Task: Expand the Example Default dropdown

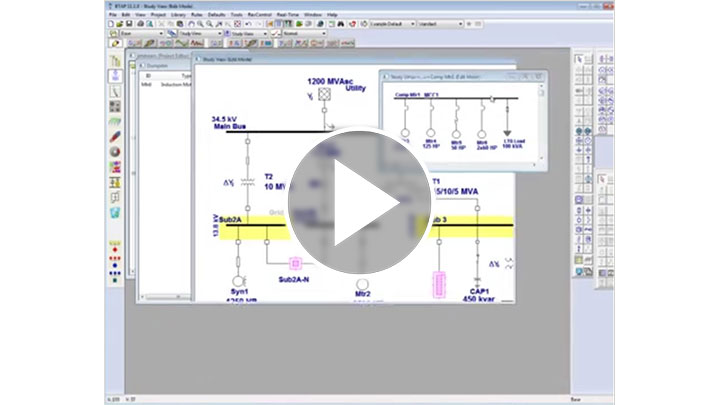Action: 412,24
